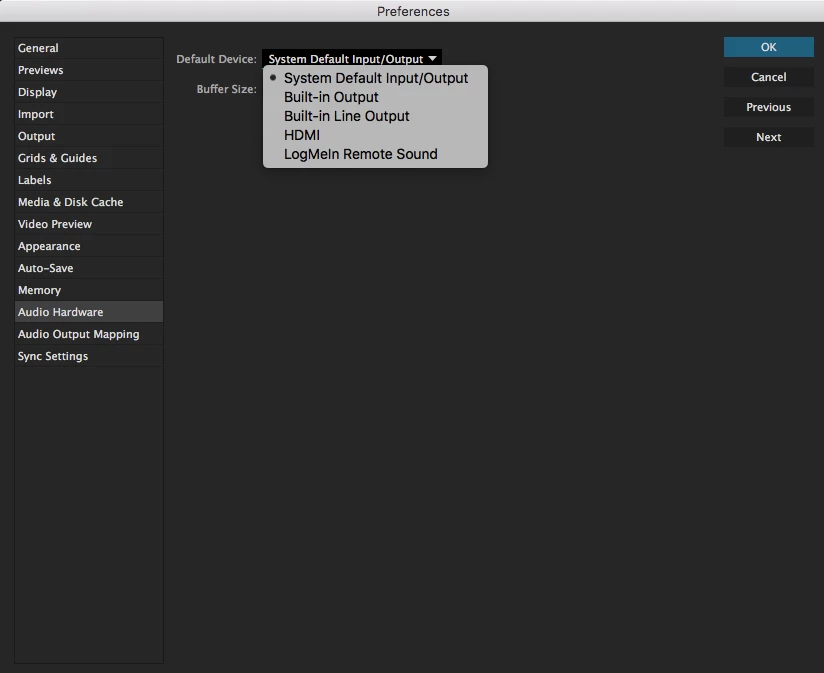Select LogMeIn Remote Sound device
Image resolution: width=824 pixels, height=673 pixels.
pyautogui.click(x=375, y=154)
